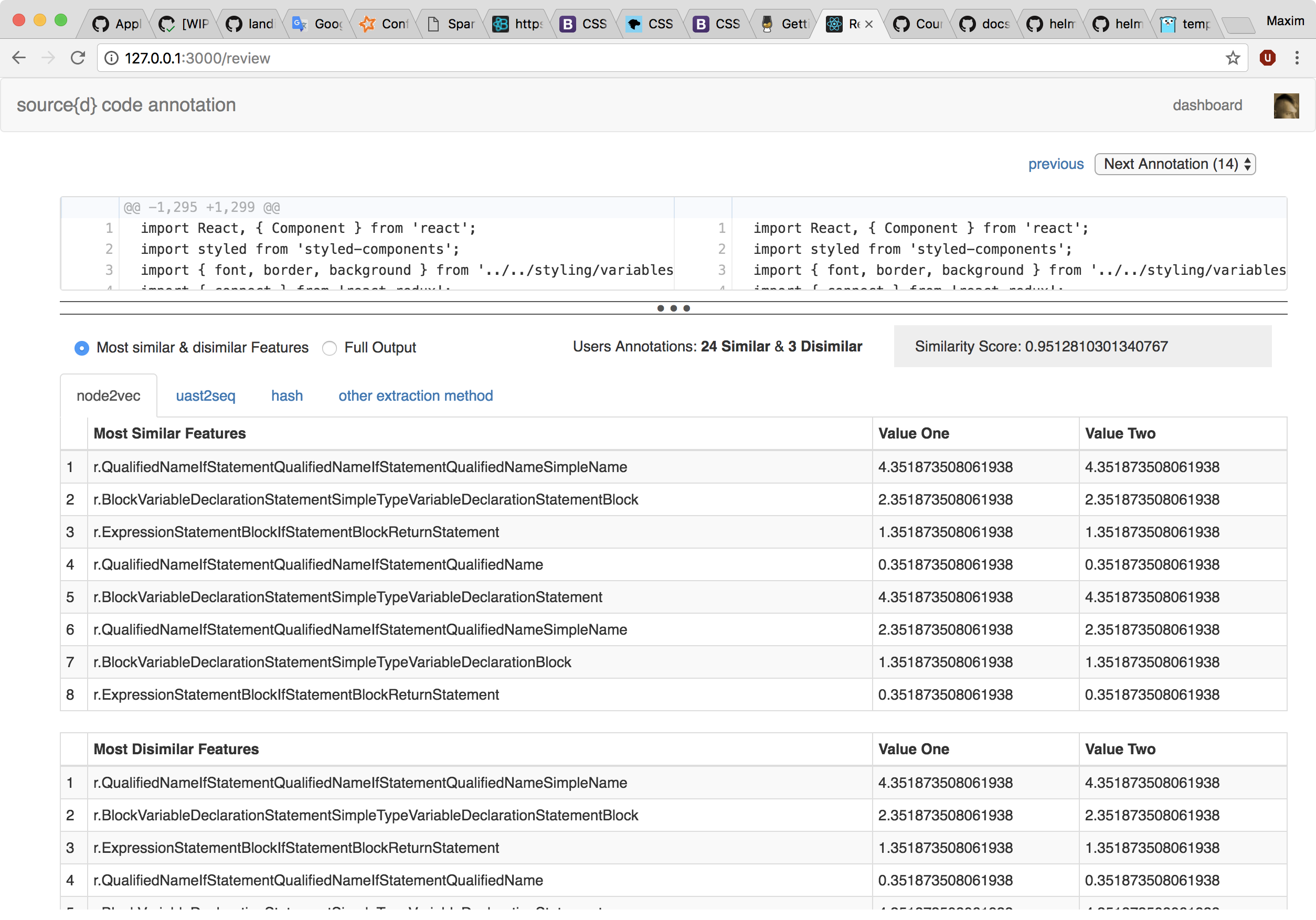Click the uBlock extension icon
Screen dimensions: 1316x920
(x=1267, y=58)
